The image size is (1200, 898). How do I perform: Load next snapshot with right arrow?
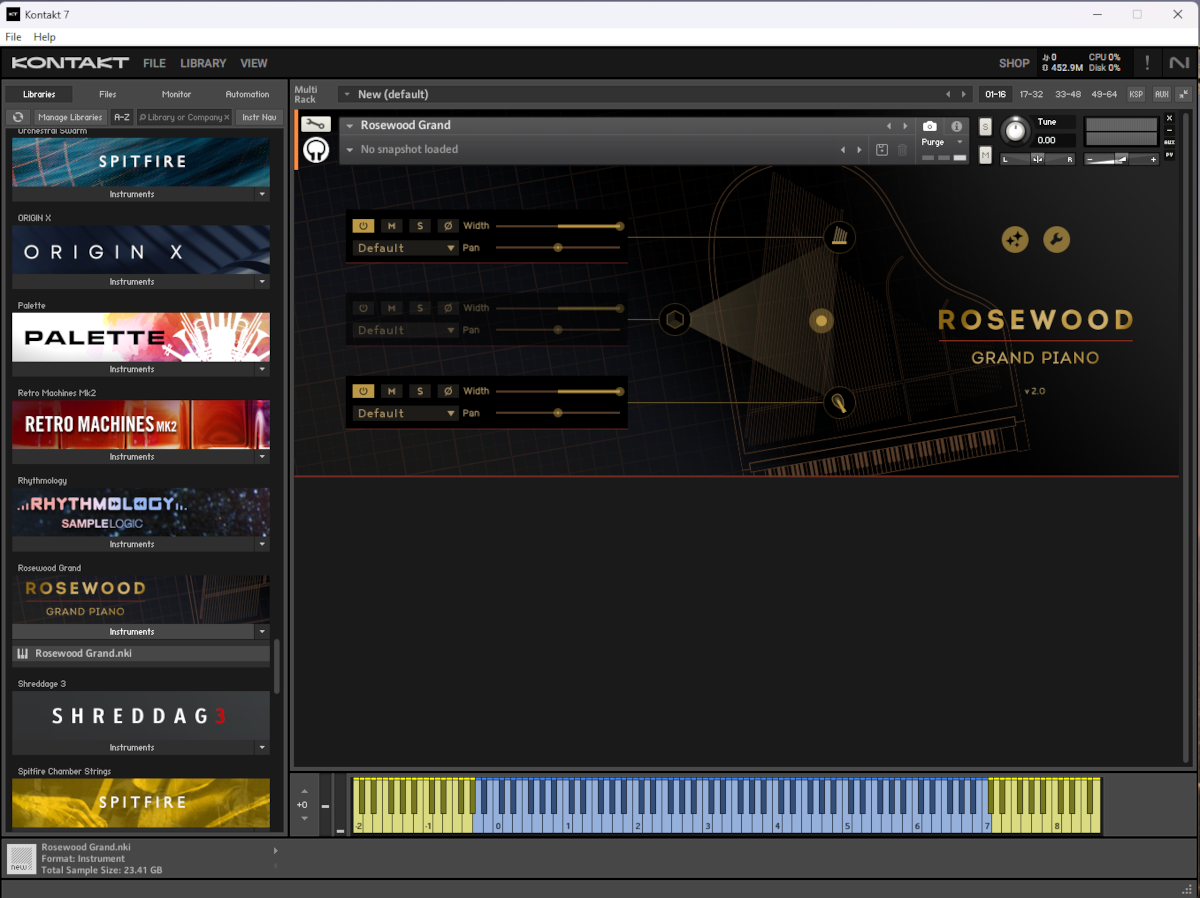tap(859, 150)
